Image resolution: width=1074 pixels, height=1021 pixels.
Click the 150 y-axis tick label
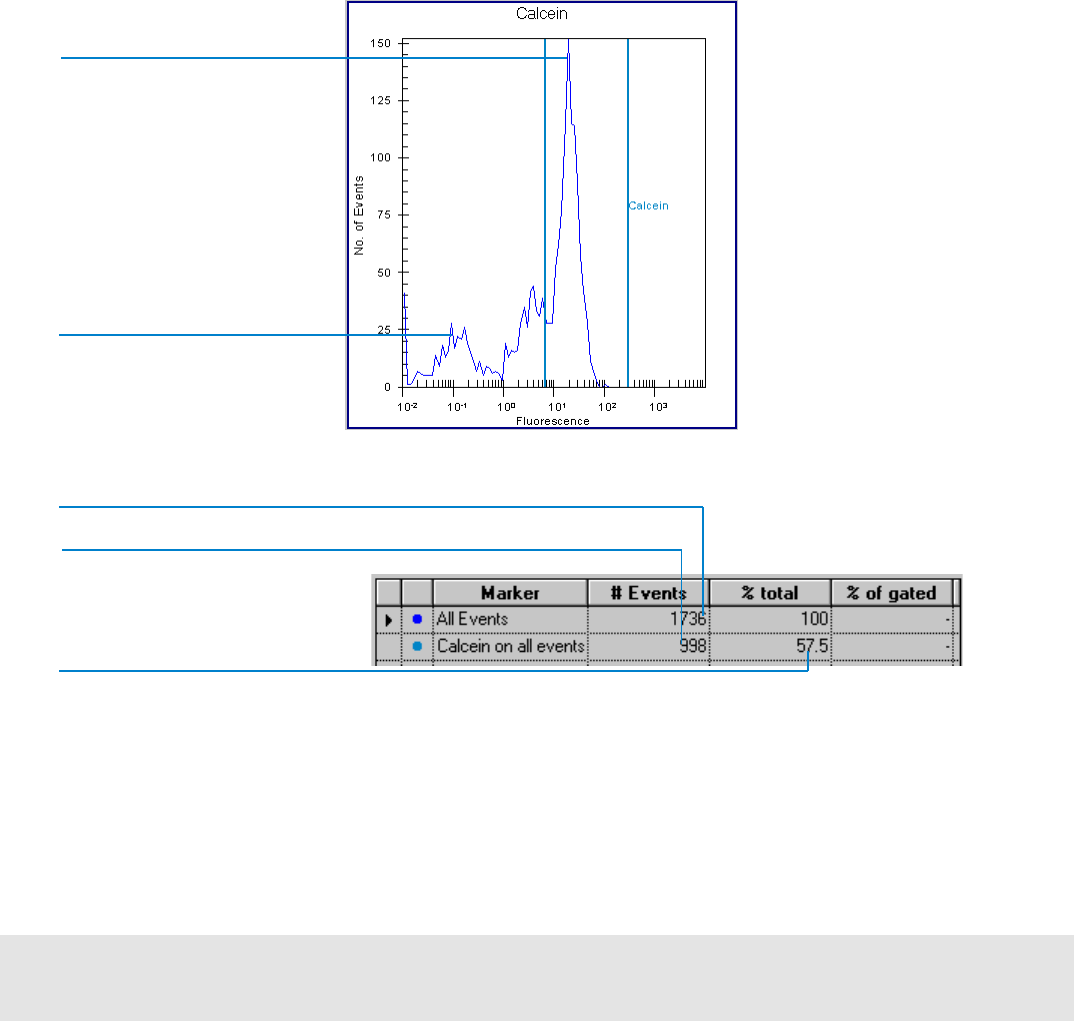pos(381,43)
